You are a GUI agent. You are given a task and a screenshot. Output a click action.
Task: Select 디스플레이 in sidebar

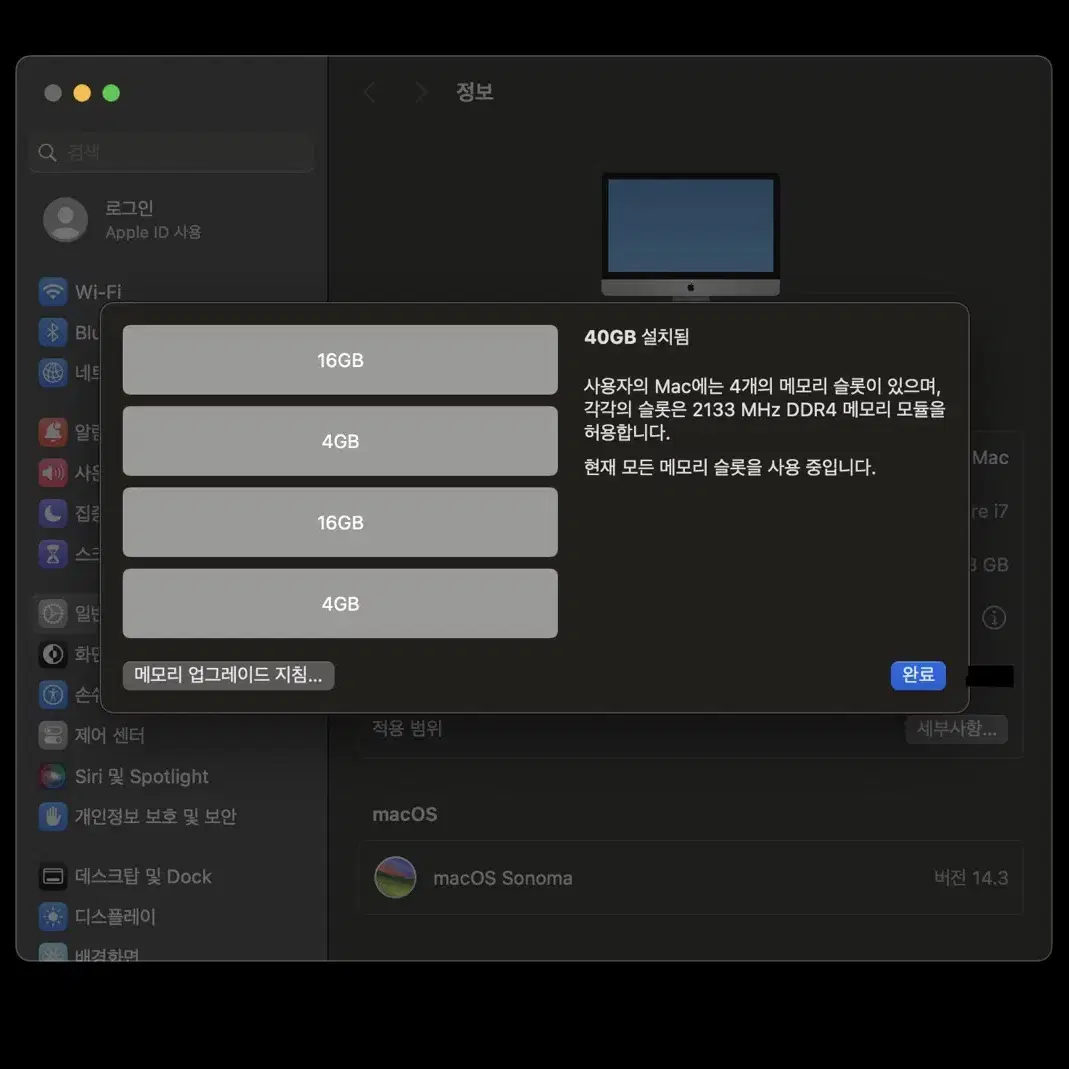[115, 916]
